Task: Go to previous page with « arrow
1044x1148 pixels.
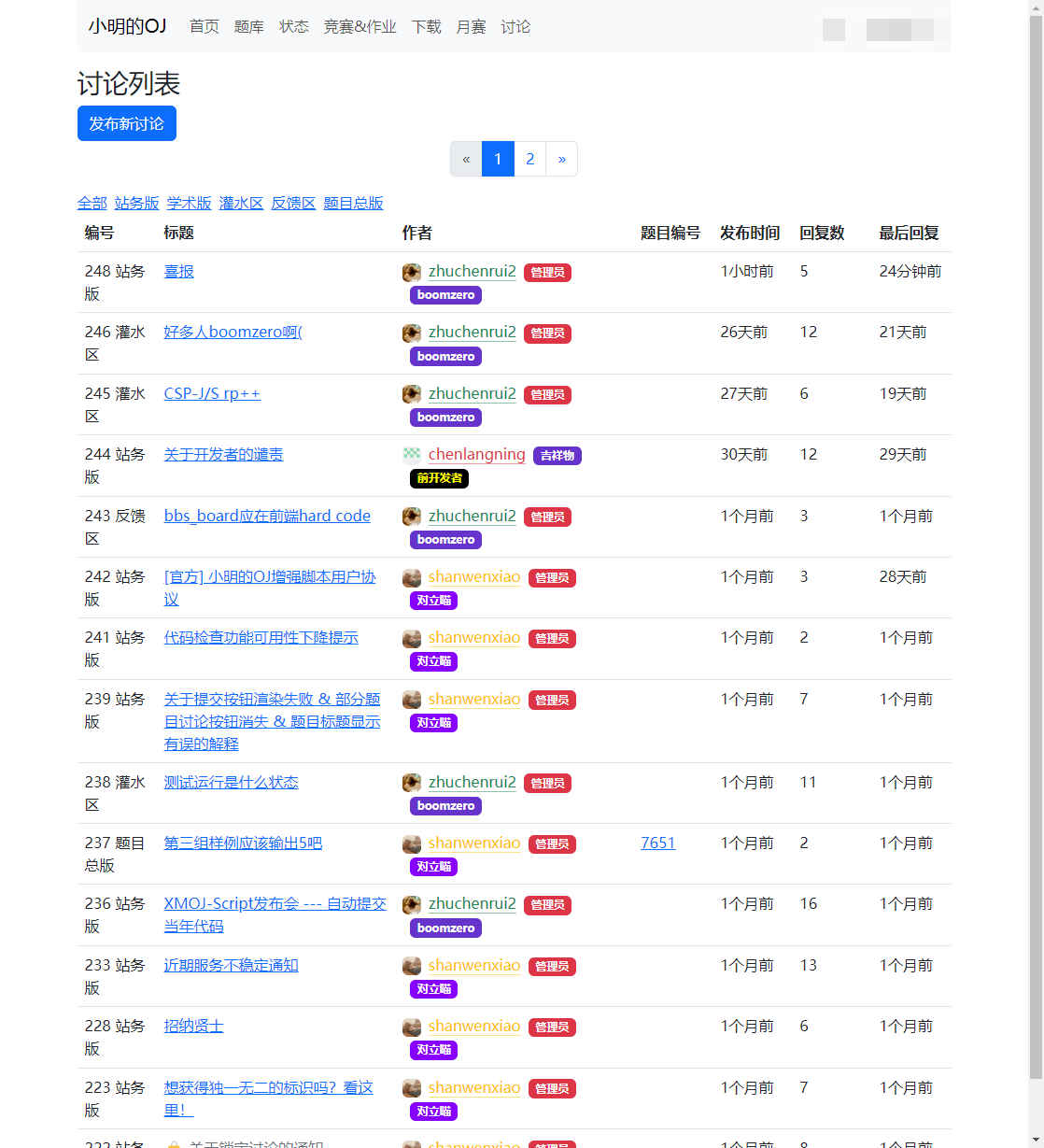Action: coord(466,159)
